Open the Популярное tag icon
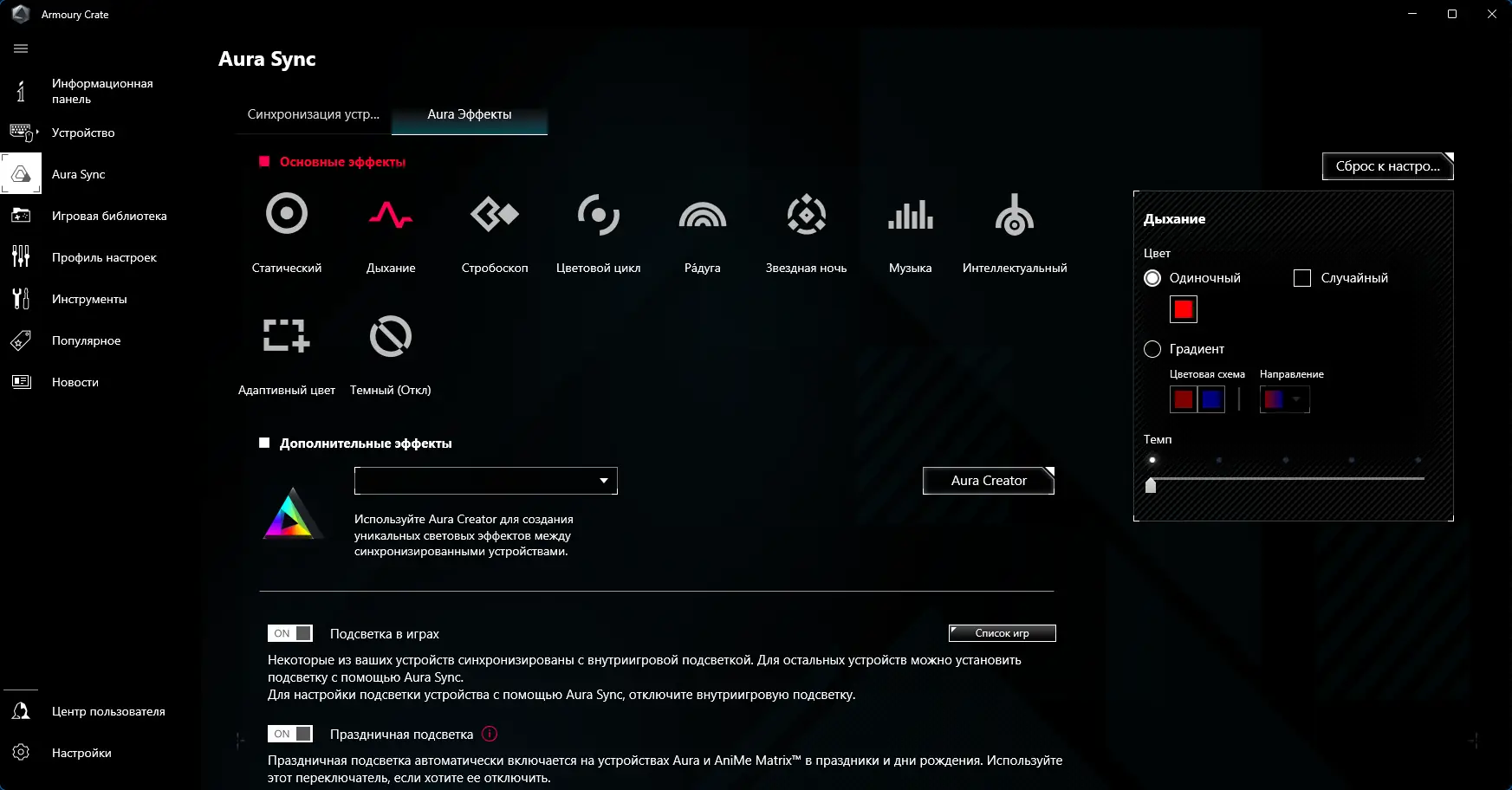Screen dimensions: 1512x790 tap(21, 340)
